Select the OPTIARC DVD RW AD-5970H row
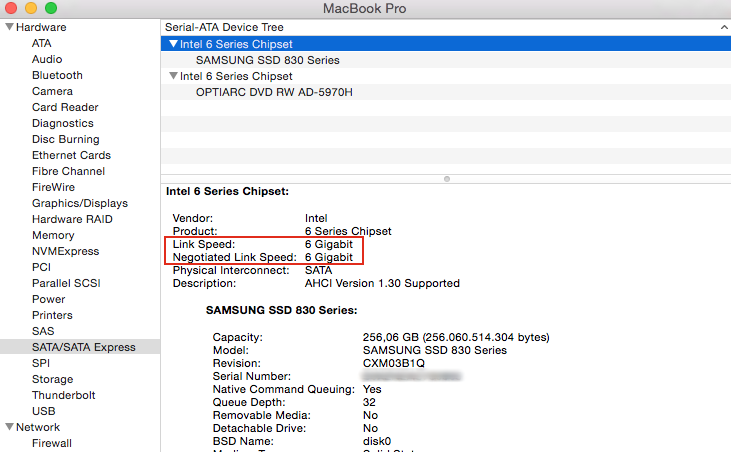This screenshot has width=731, height=452. pyautogui.click(x=446, y=92)
